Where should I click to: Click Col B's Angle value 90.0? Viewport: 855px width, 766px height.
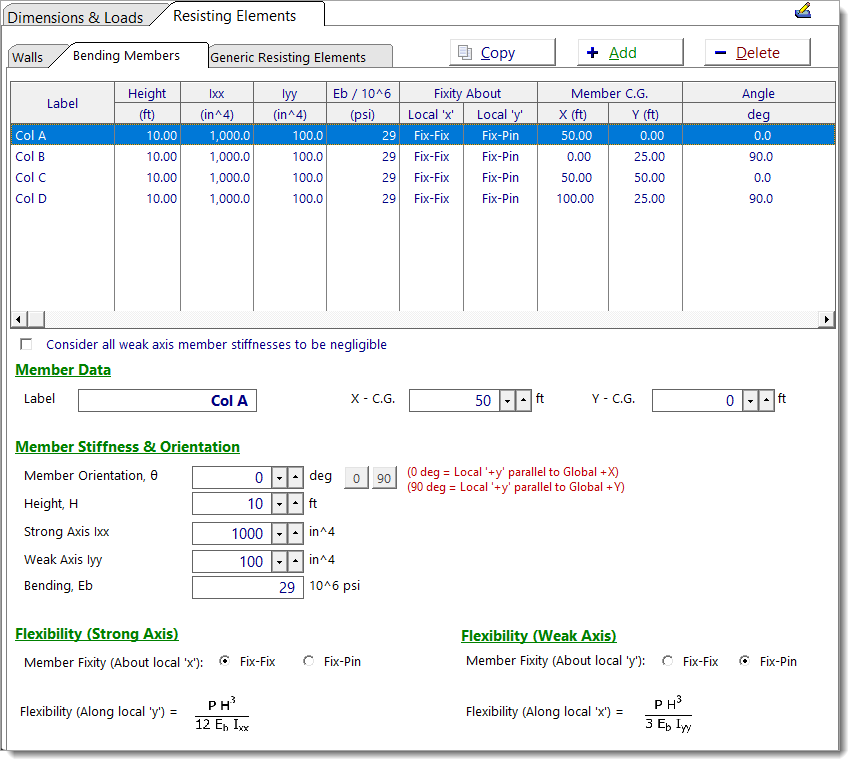(x=761, y=156)
